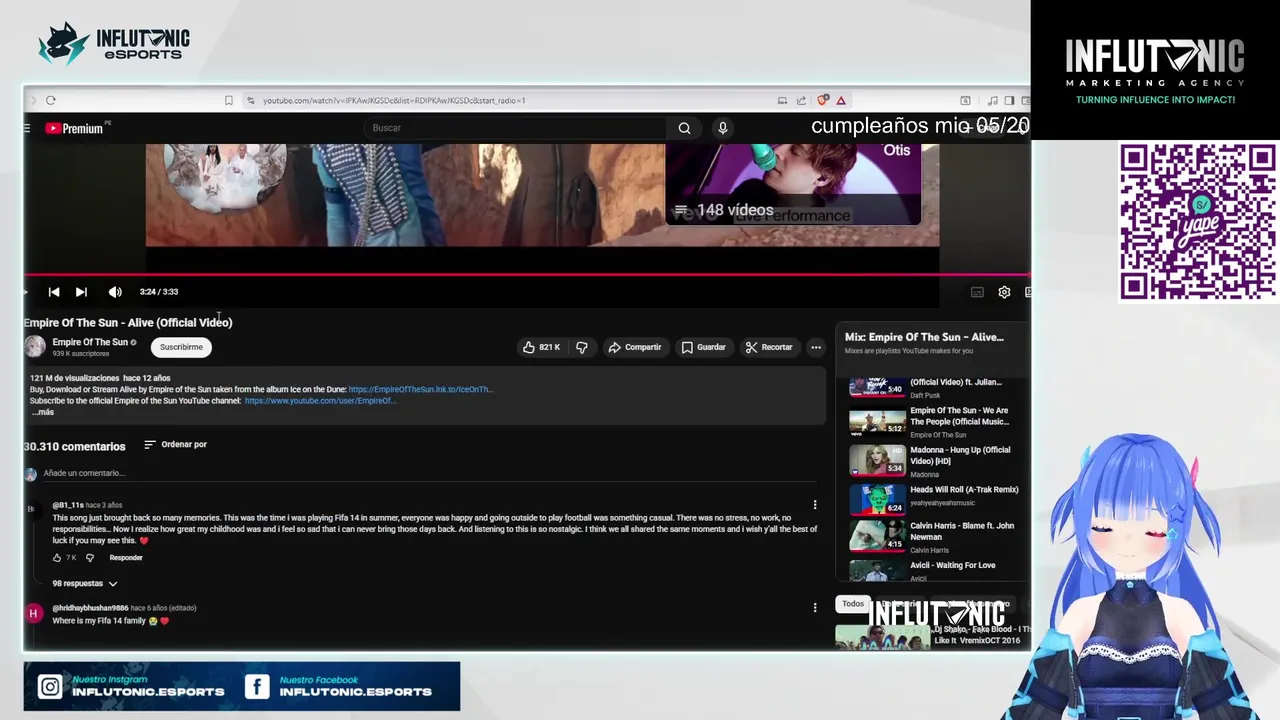Click the Influtonic eSports logo
This screenshot has width=1280, height=720.
[x=113, y=43]
